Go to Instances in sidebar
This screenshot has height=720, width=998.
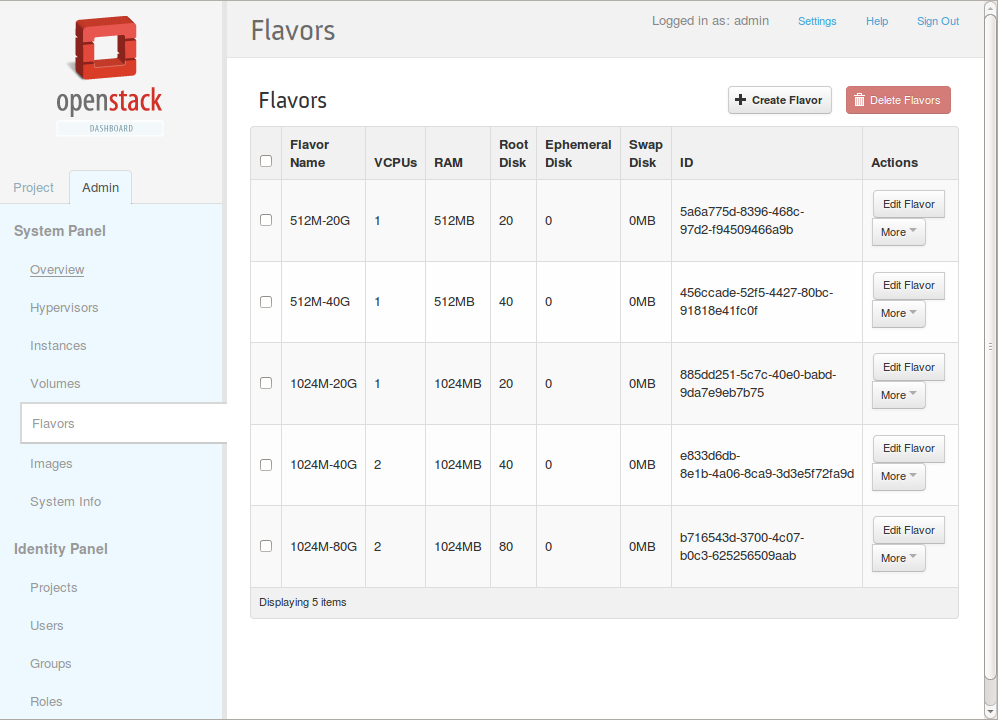[x=58, y=346]
